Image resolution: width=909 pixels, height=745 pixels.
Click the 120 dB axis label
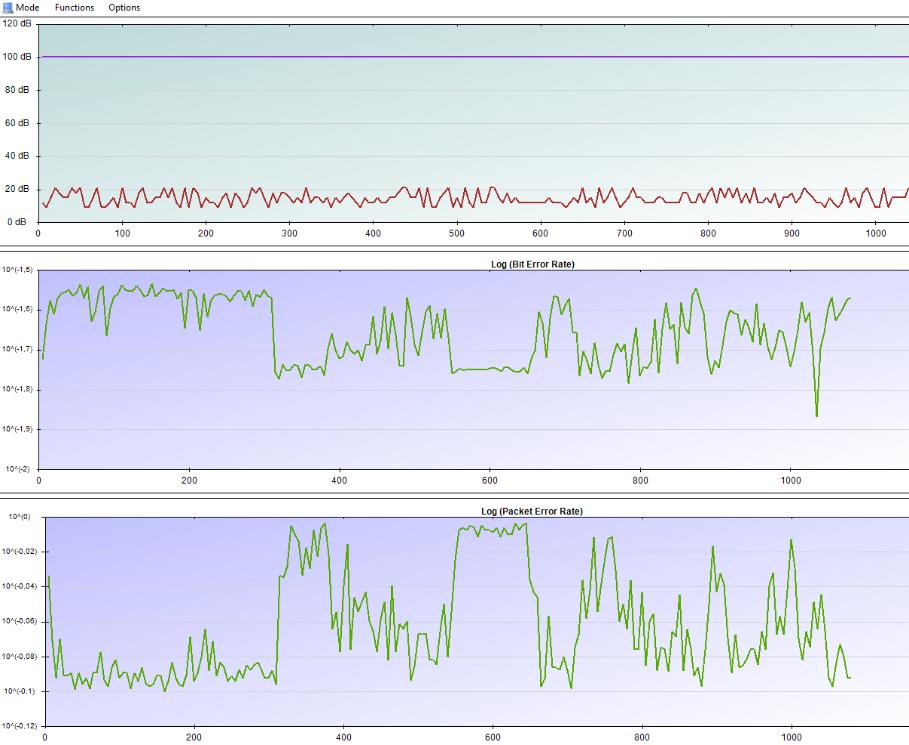pyautogui.click(x=17, y=24)
